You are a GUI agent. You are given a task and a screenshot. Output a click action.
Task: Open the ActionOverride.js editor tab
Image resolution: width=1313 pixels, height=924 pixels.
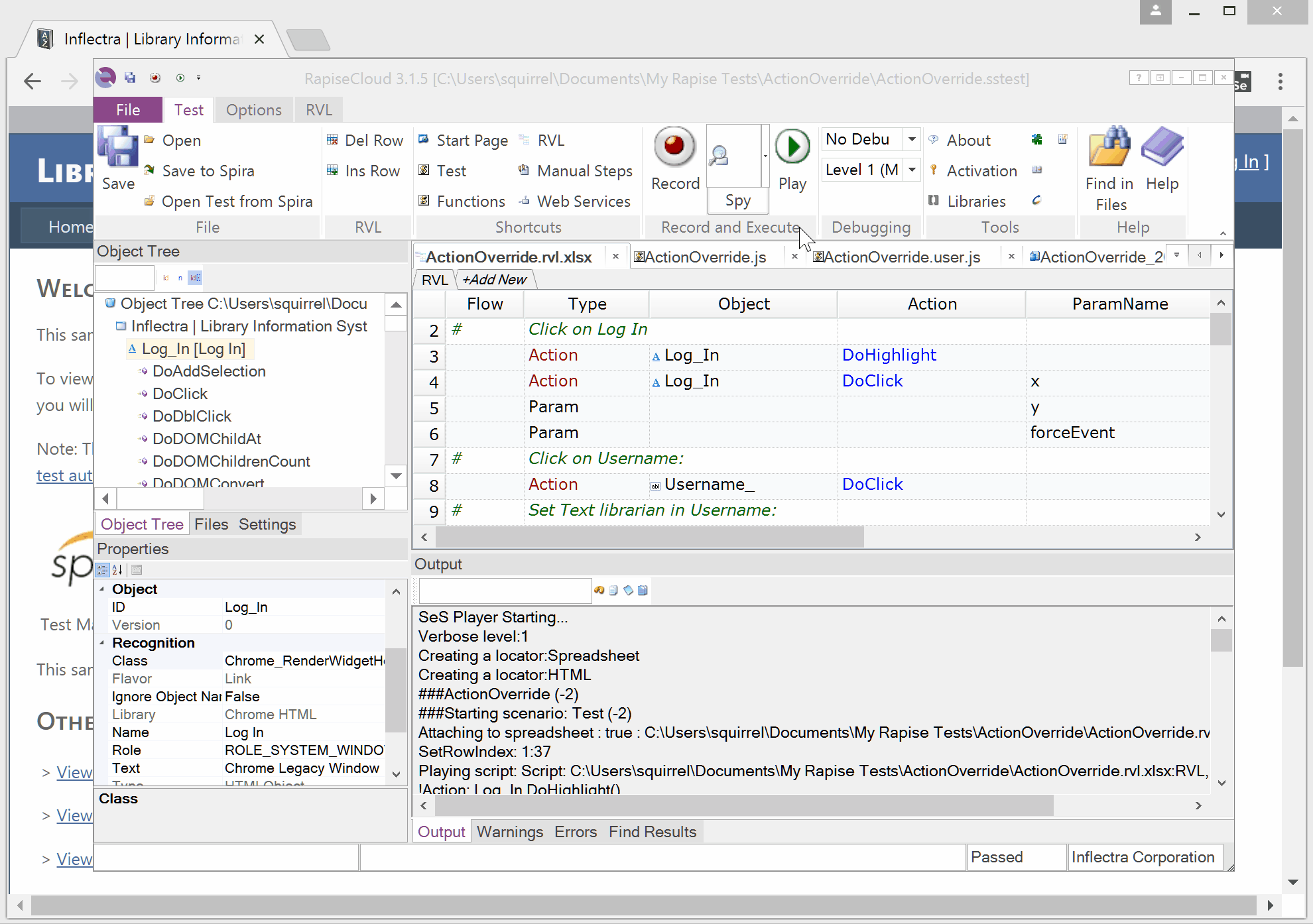pyautogui.click(x=705, y=257)
